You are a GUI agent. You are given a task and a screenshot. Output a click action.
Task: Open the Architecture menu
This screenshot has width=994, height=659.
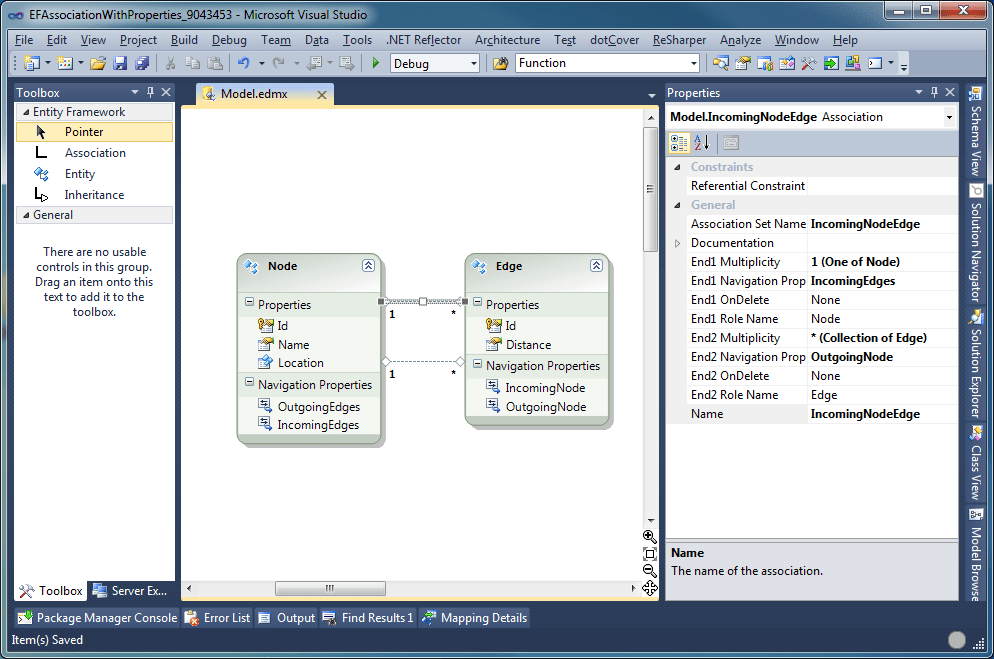click(507, 40)
